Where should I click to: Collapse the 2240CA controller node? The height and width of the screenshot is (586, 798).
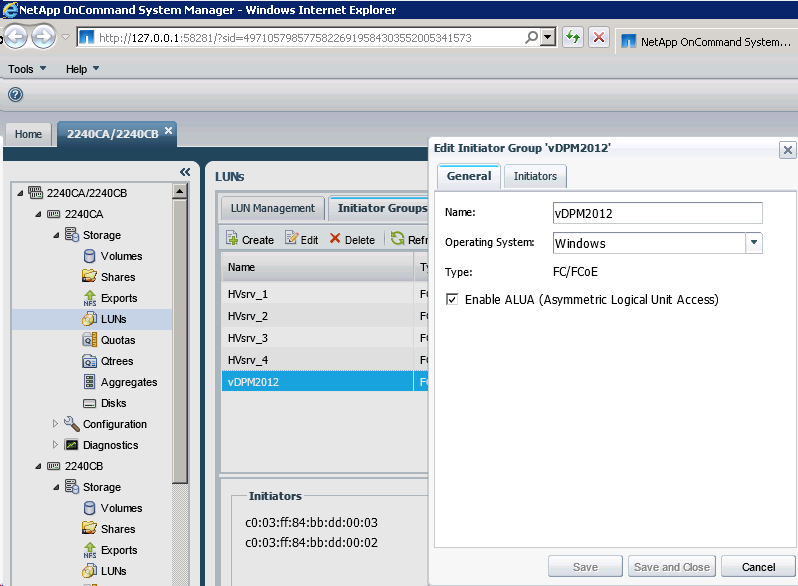tap(38, 214)
